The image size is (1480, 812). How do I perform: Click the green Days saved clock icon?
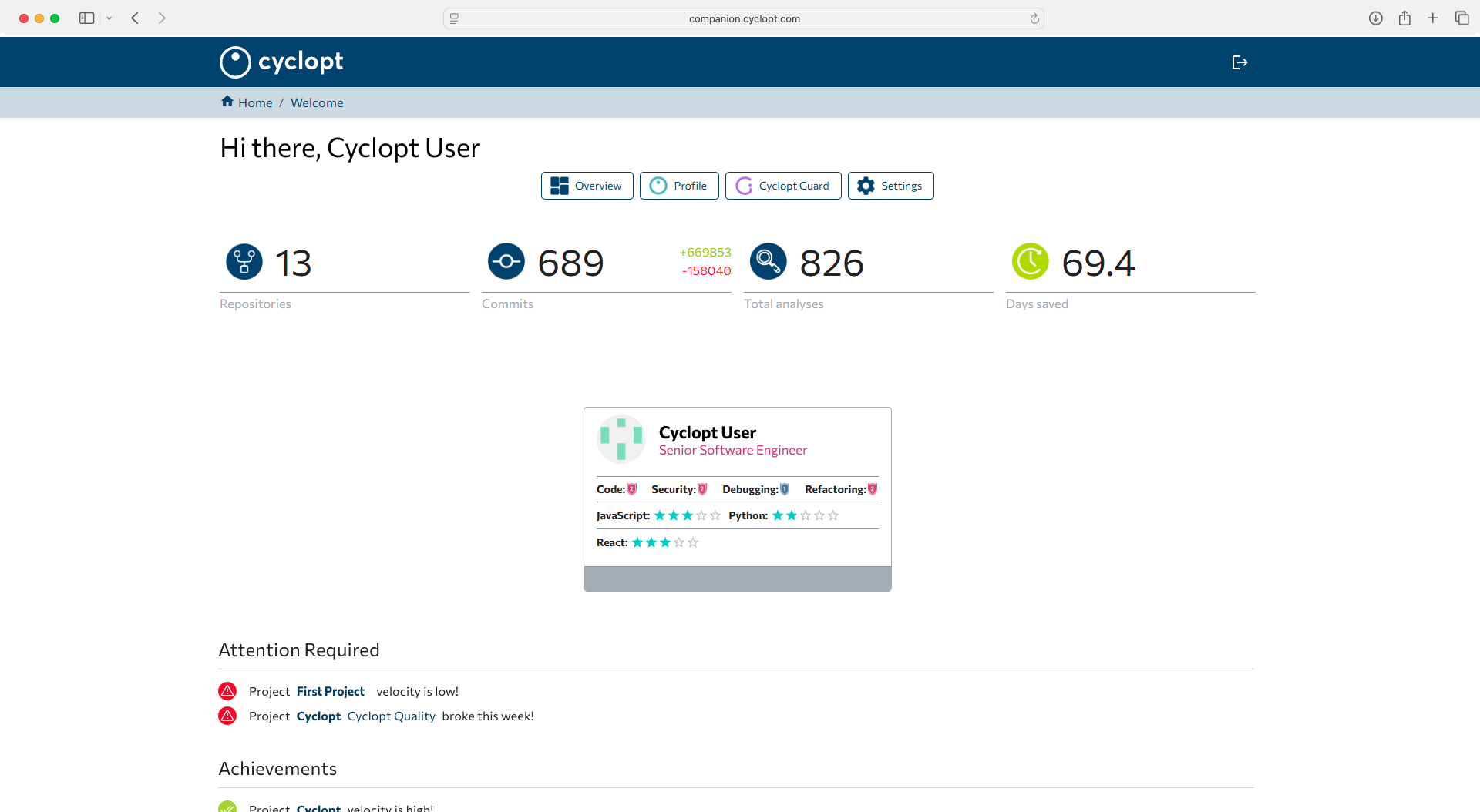coord(1031,261)
